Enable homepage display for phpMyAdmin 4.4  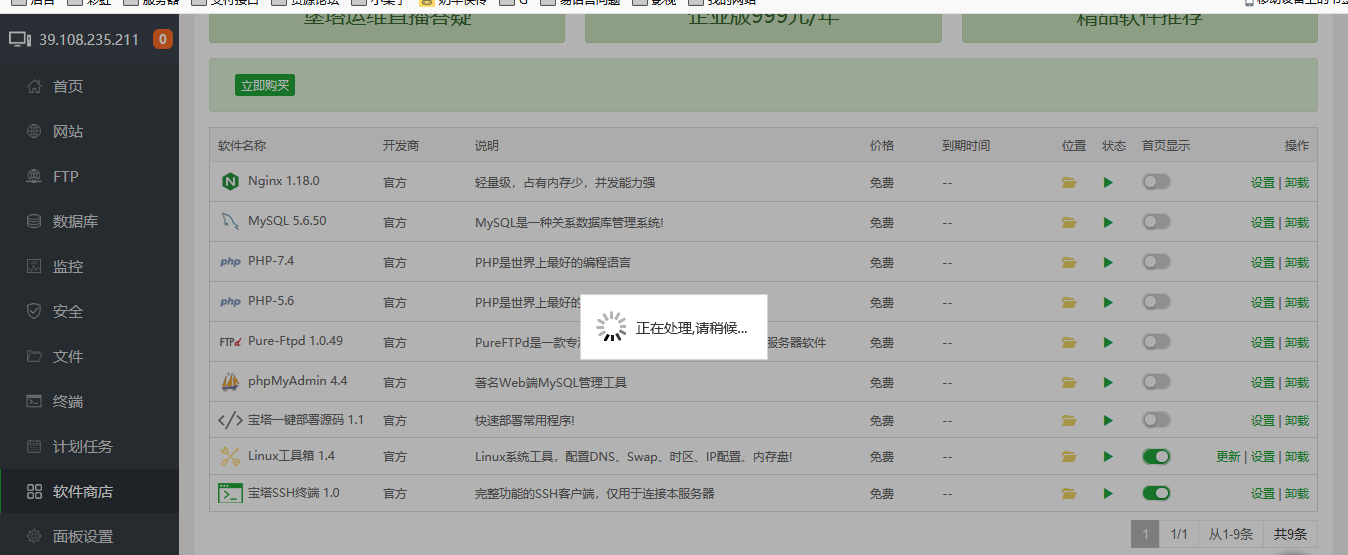click(1156, 382)
